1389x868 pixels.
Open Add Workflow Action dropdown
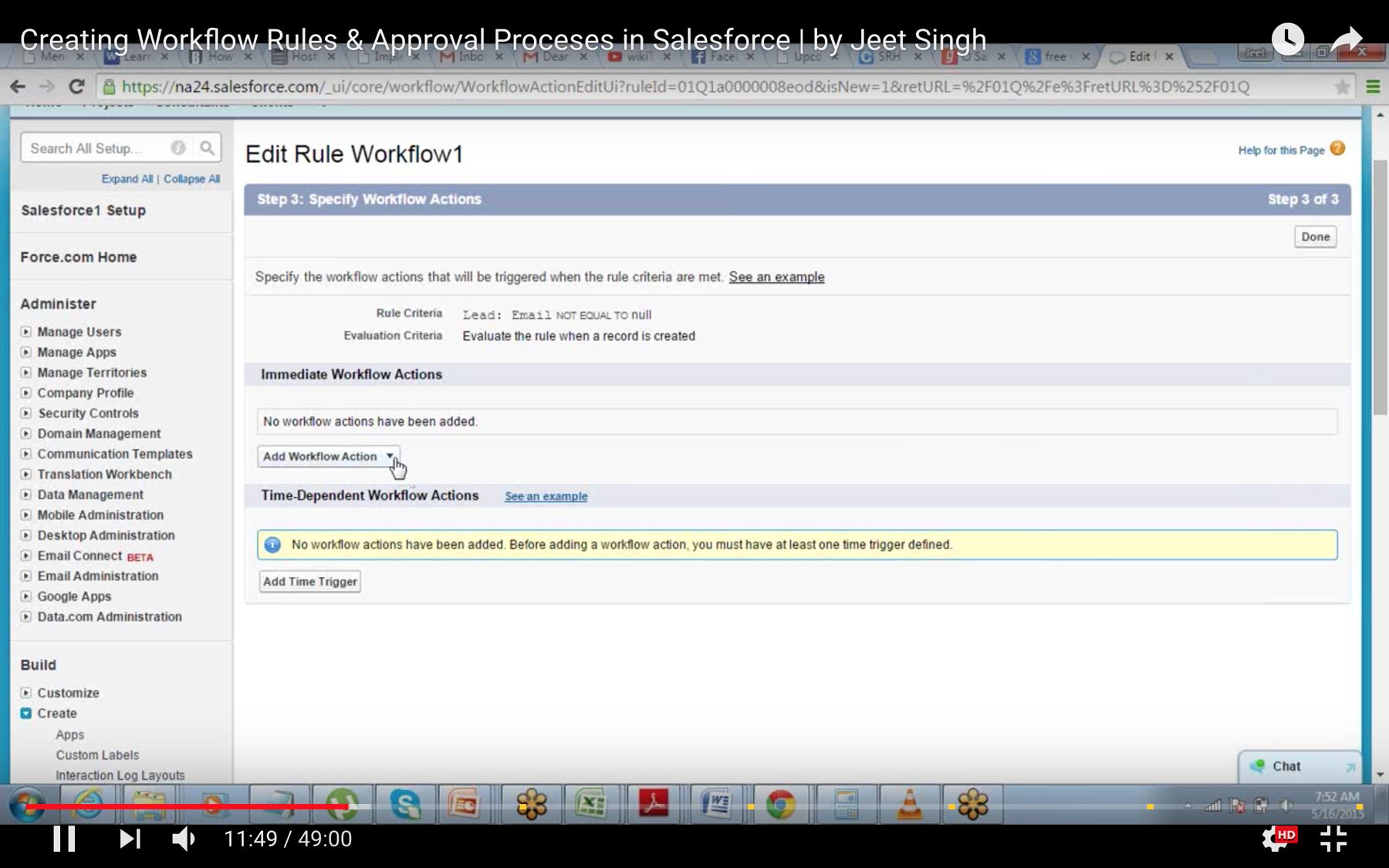(x=329, y=456)
